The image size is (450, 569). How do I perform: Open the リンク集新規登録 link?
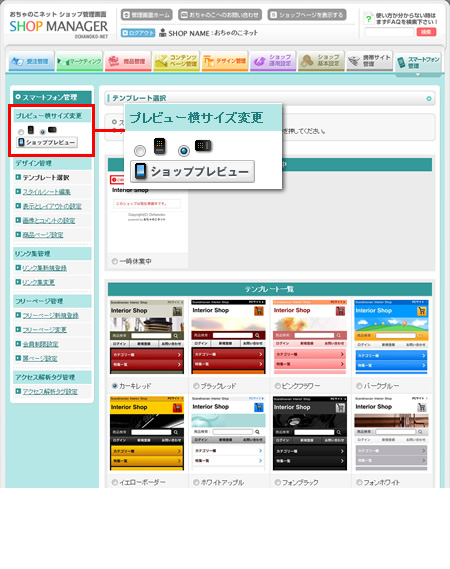(x=44, y=268)
